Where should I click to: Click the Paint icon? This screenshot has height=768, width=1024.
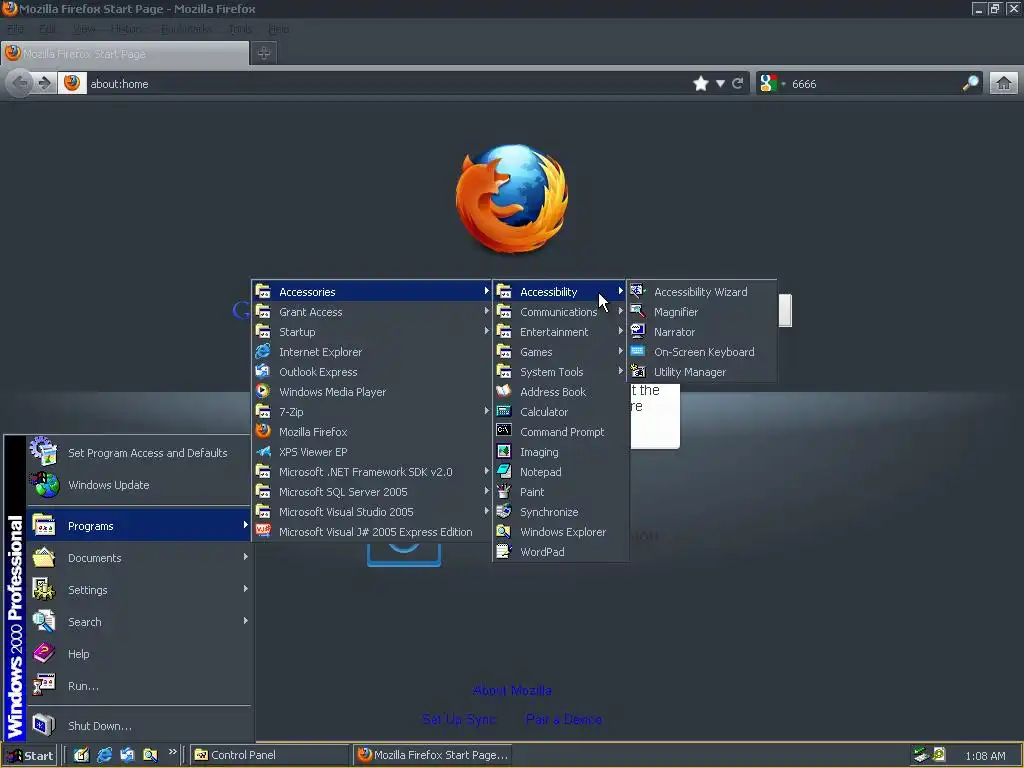[504, 491]
